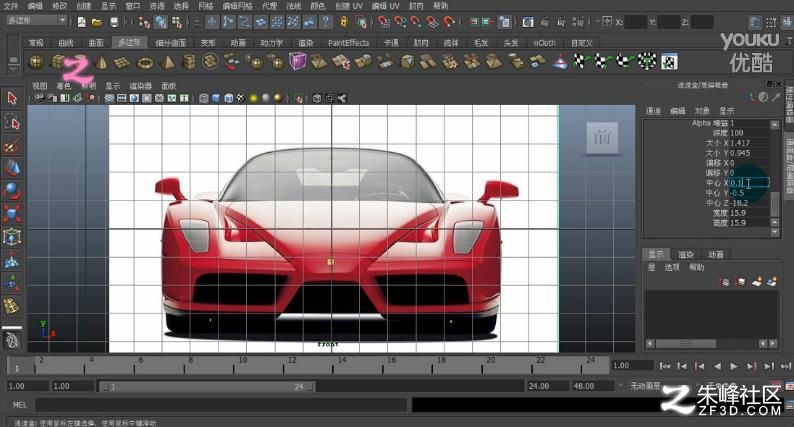Viewport: 794px width, 427px height.
Task: Click the lock selection icon
Action: coord(344,22)
